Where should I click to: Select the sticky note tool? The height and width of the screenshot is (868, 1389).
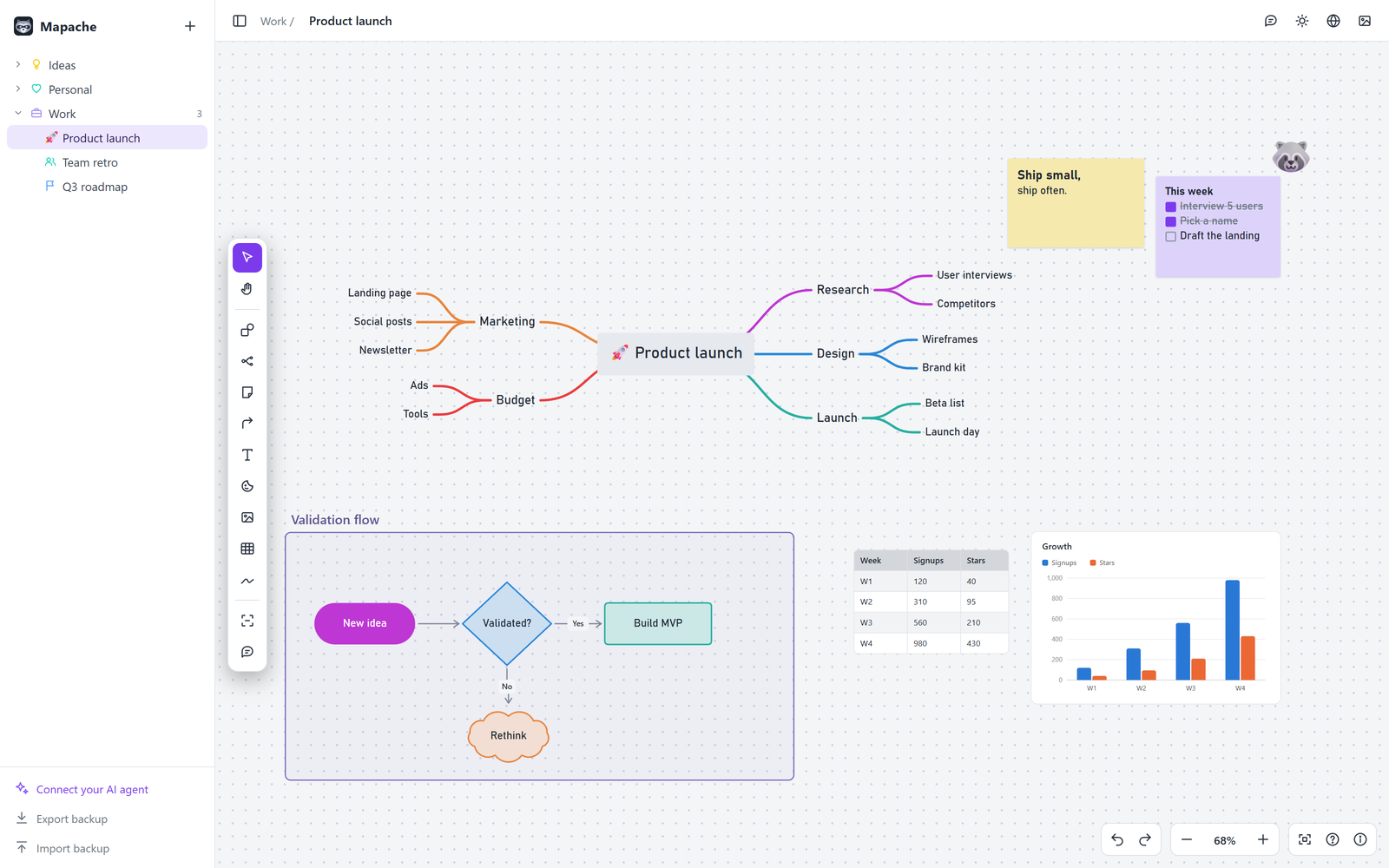click(247, 392)
